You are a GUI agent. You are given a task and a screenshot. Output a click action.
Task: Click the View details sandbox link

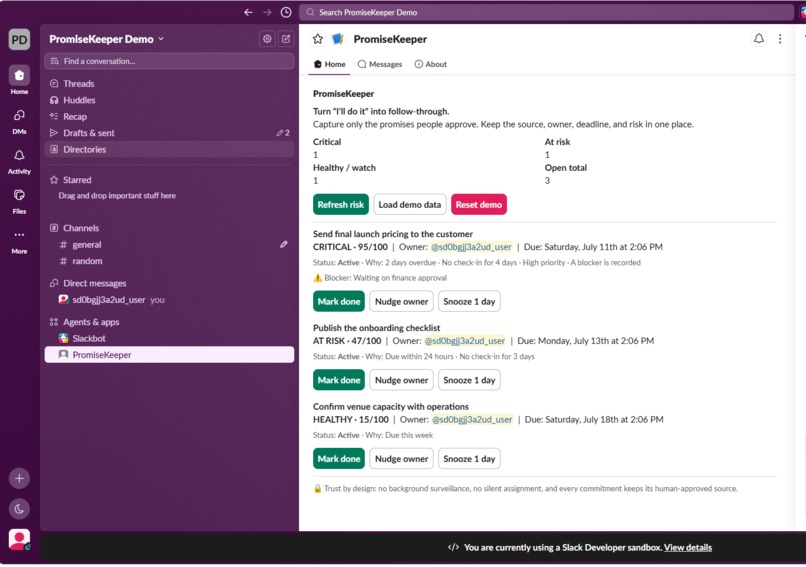pos(688,548)
